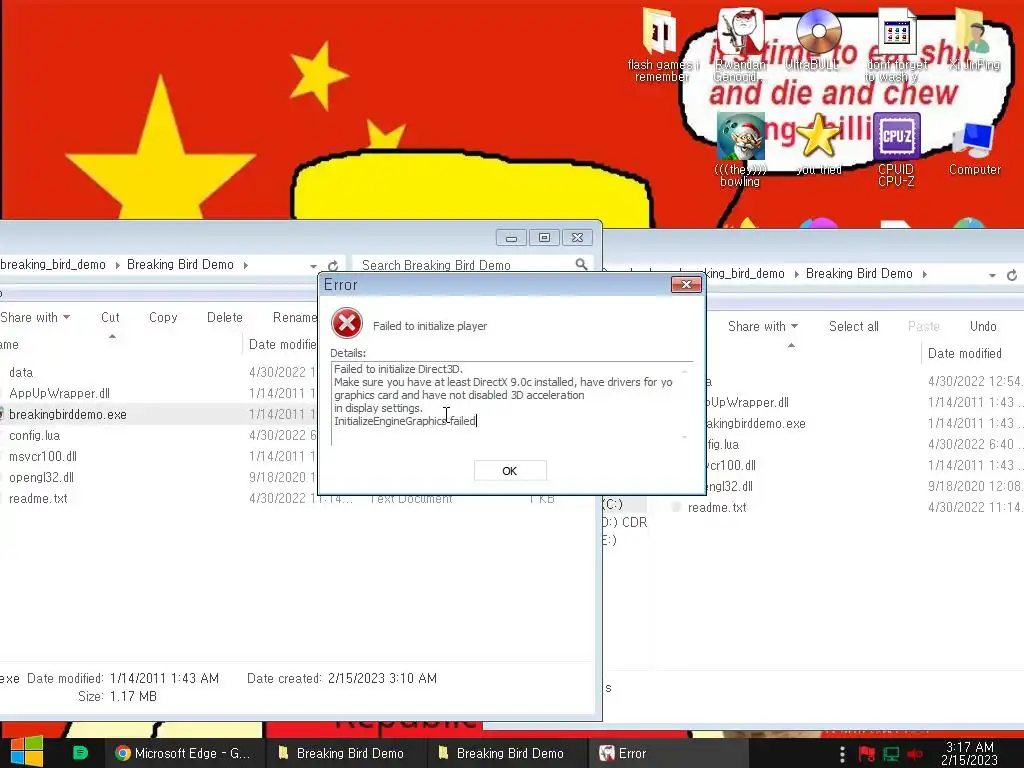Minimize the left Explorer window
This screenshot has width=1024, height=768.
pos(511,238)
